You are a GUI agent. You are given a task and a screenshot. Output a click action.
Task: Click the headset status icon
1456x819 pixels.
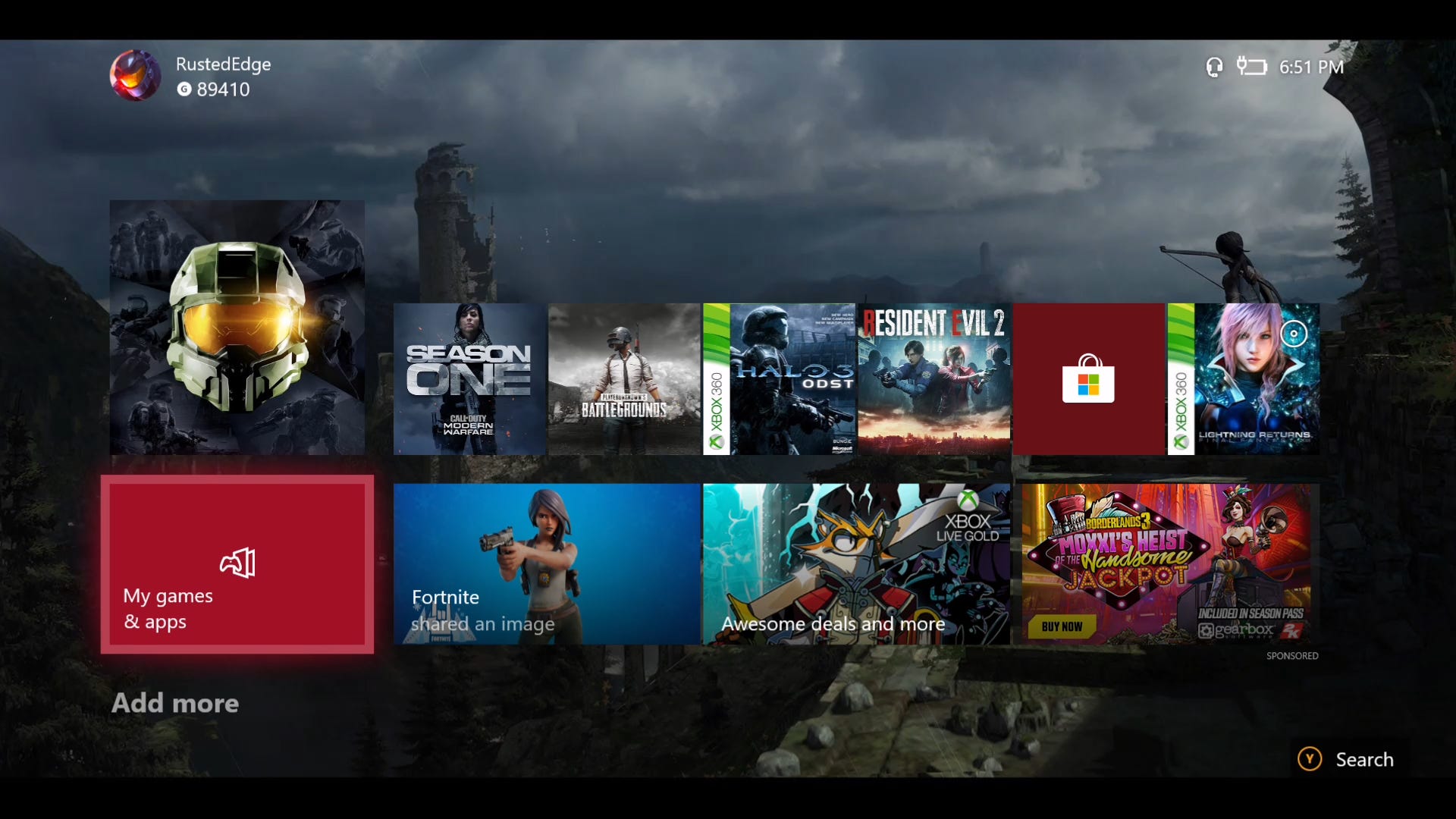coord(1214,67)
